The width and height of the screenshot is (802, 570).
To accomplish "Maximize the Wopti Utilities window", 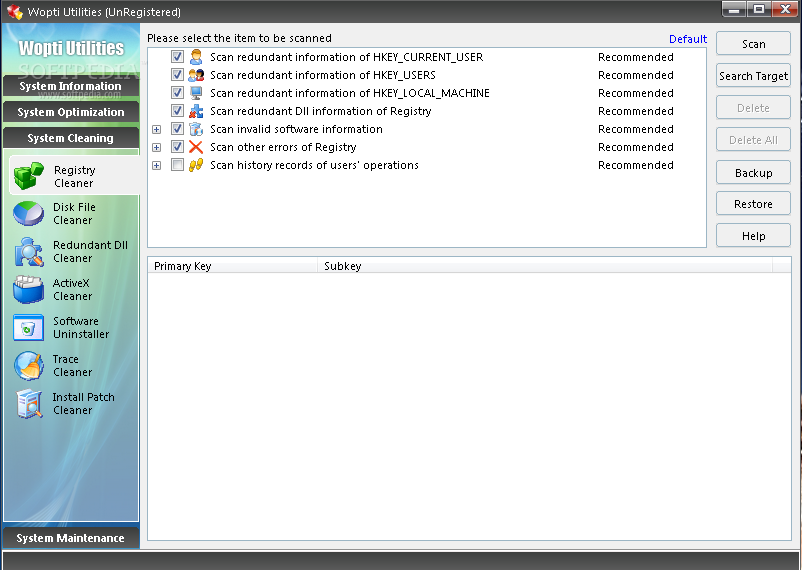I will [760, 9].
